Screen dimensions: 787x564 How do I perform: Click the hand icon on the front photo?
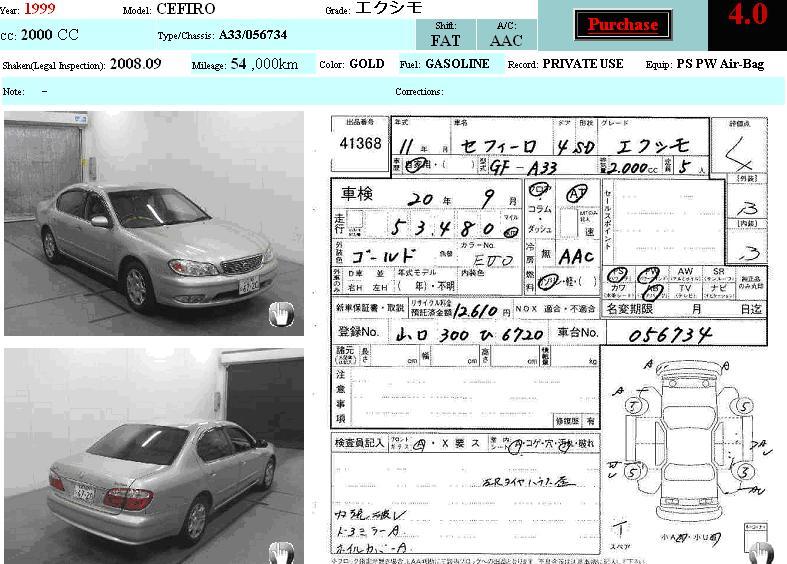(281, 315)
